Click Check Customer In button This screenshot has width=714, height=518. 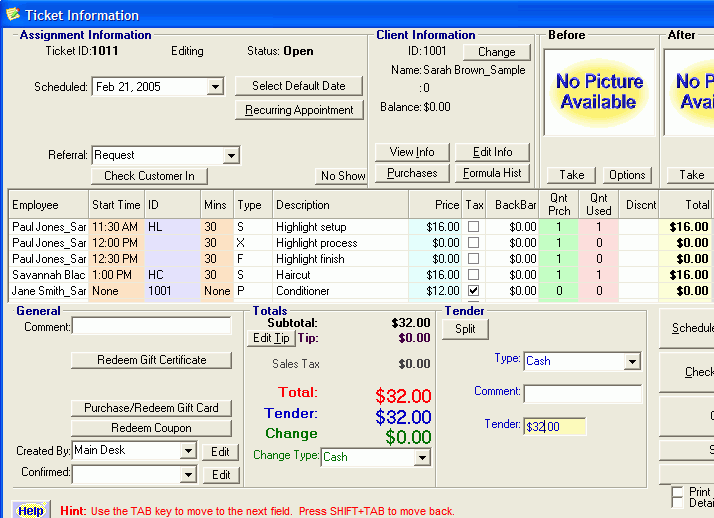[x=149, y=176]
